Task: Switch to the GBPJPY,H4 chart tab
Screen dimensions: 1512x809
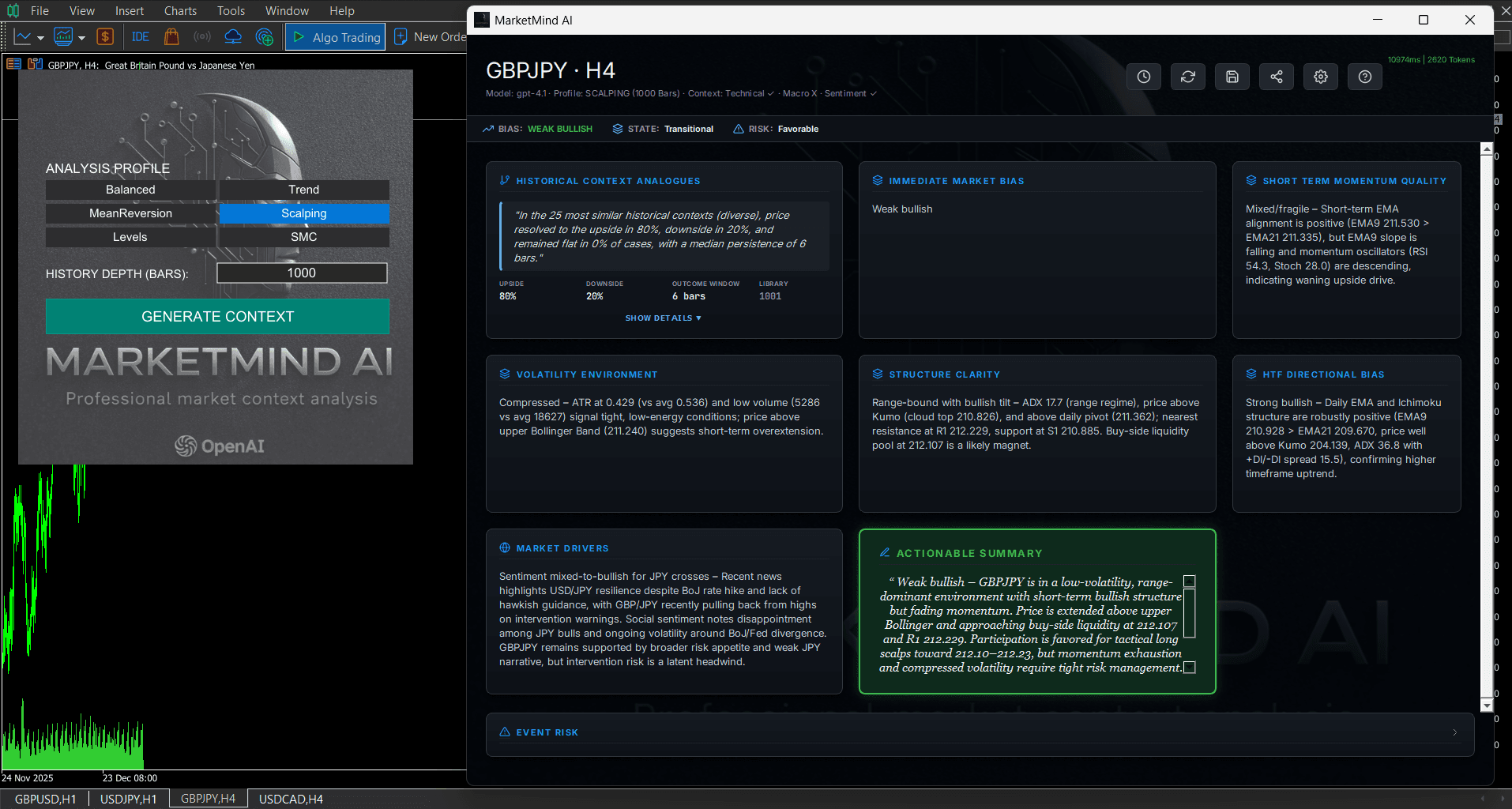Action: [208, 799]
